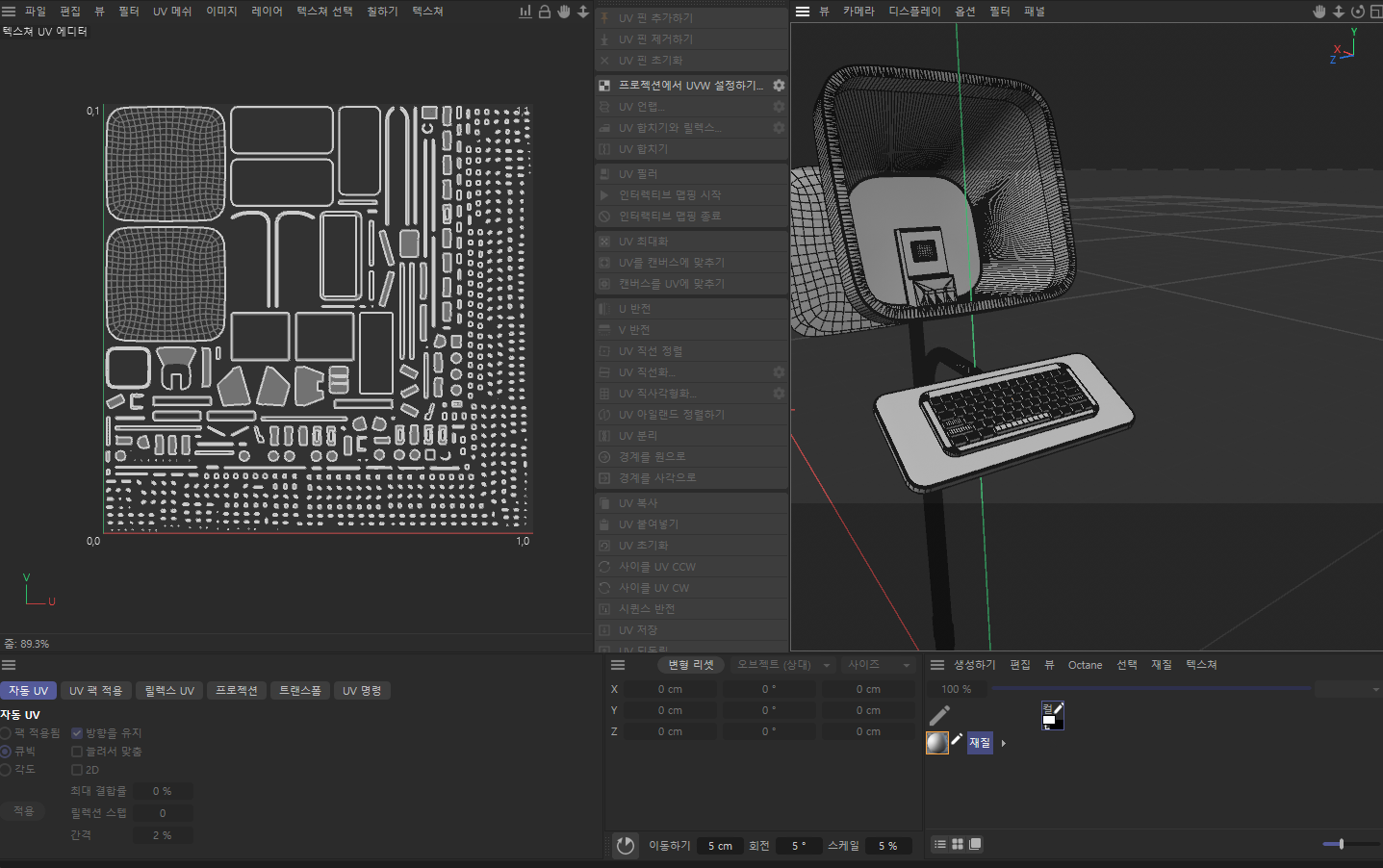Open the coordinates panel hamburger menu
This screenshot has width=1383, height=868.
pos(618,665)
